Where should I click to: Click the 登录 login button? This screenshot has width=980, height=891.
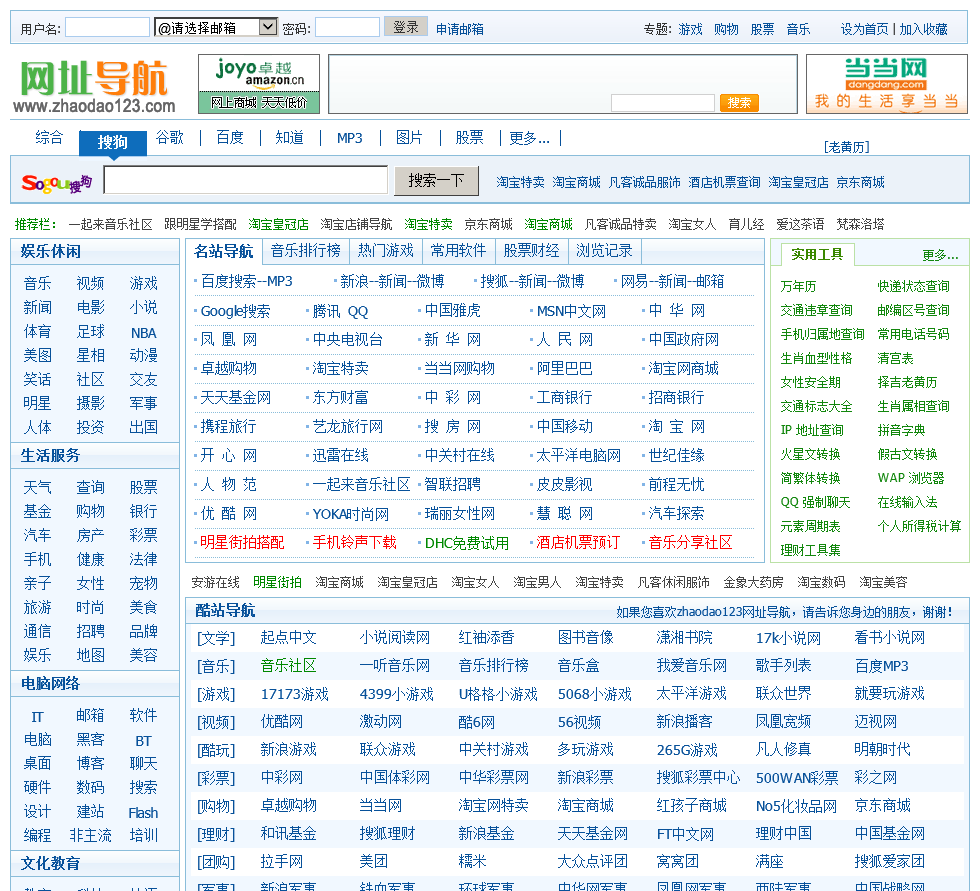click(405, 27)
